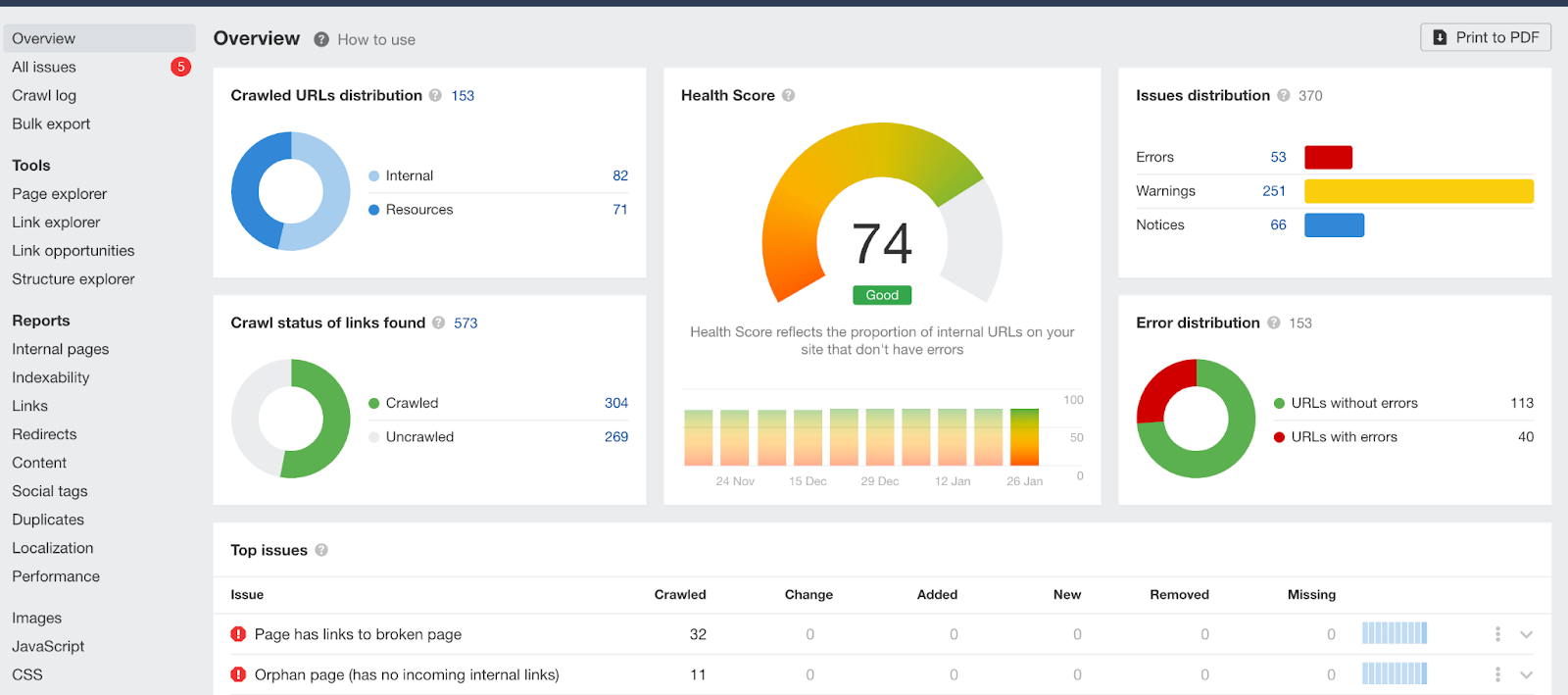The height and width of the screenshot is (695, 1568).
Task: Click the help icon beside Issues distribution
Action: point(1283,95)
